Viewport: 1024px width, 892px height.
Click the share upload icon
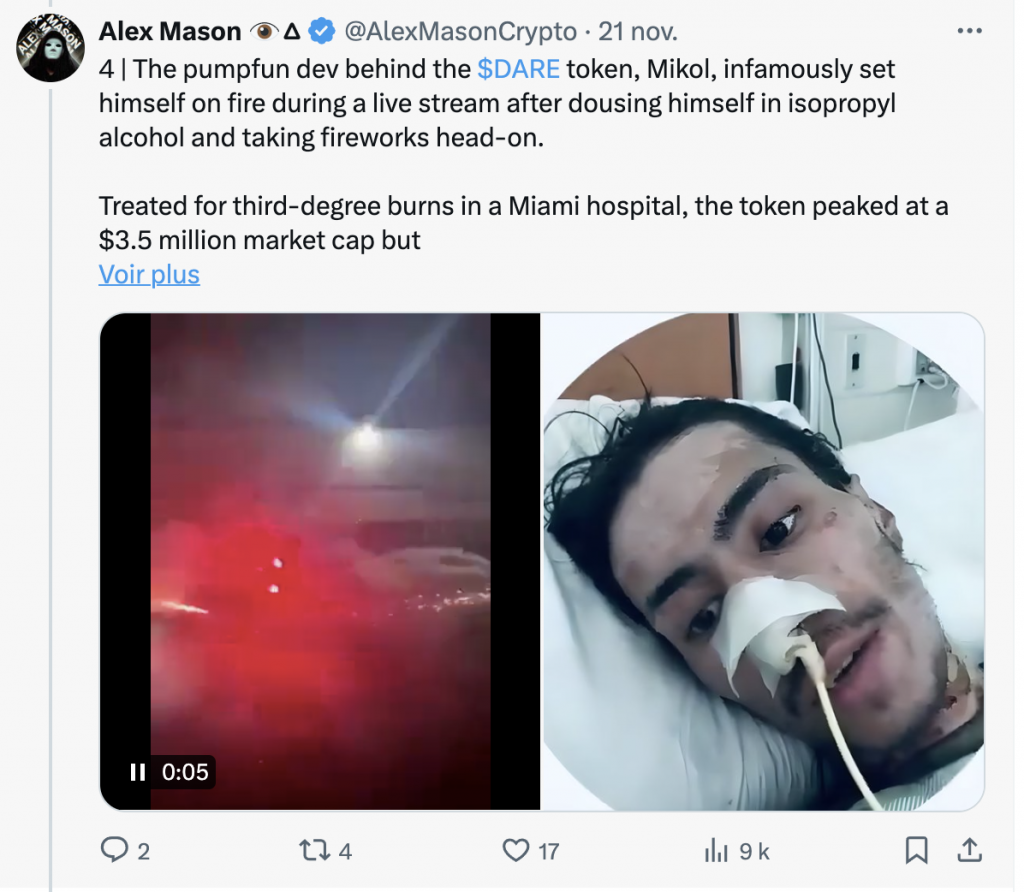968,851
